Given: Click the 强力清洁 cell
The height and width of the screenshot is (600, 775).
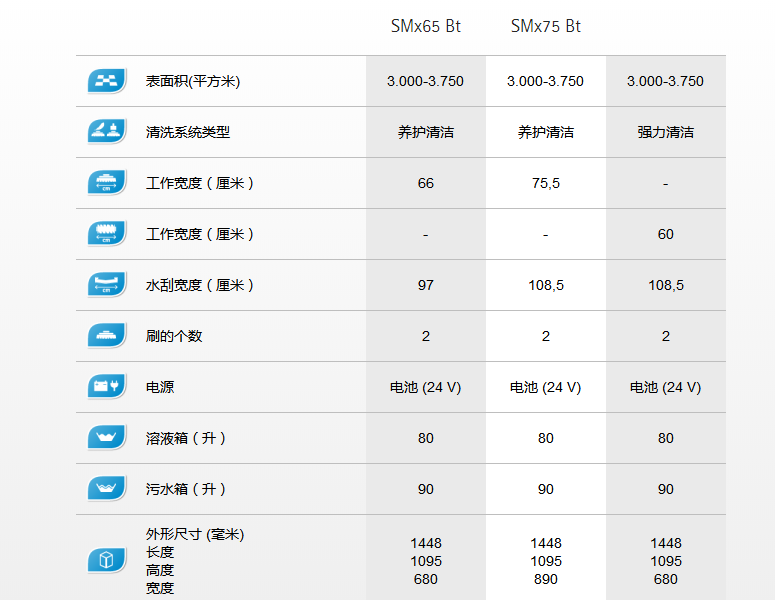Looking at the screenshot, I should tap(666, 132).
